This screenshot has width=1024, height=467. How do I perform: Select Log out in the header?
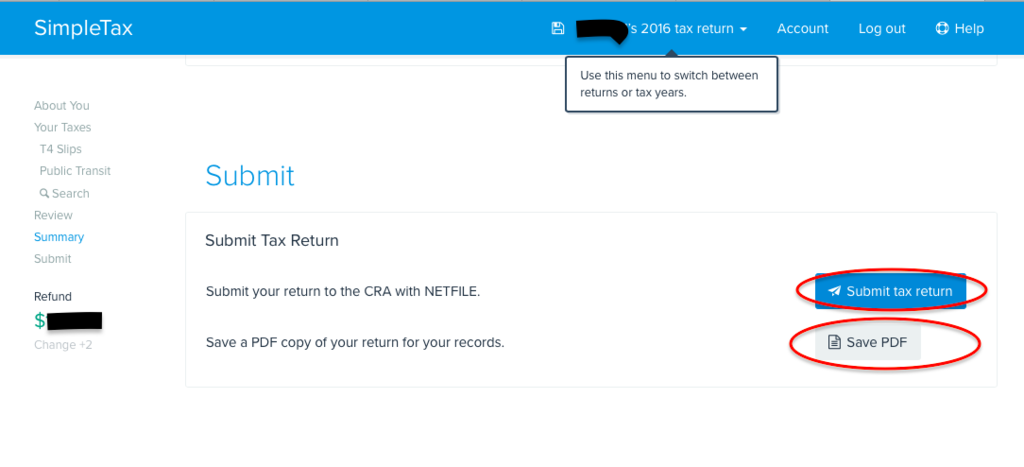882,29
